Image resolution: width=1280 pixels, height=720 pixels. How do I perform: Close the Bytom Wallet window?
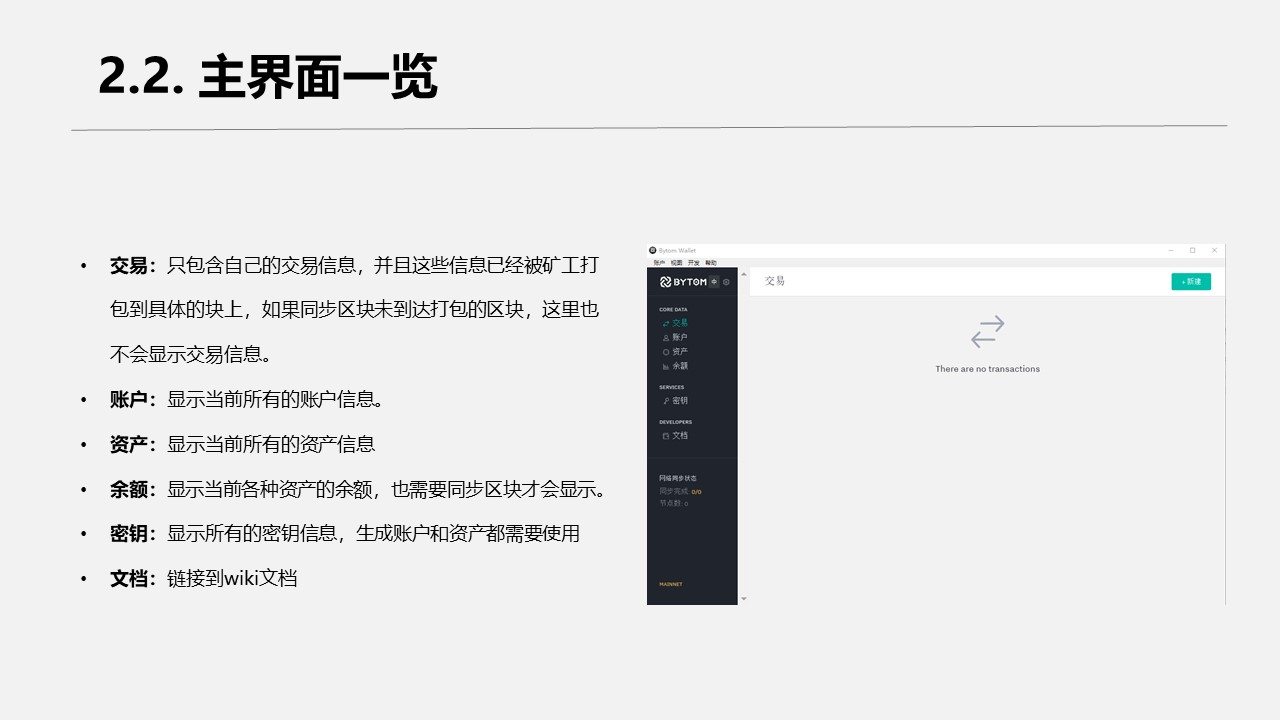[1215, 250]
